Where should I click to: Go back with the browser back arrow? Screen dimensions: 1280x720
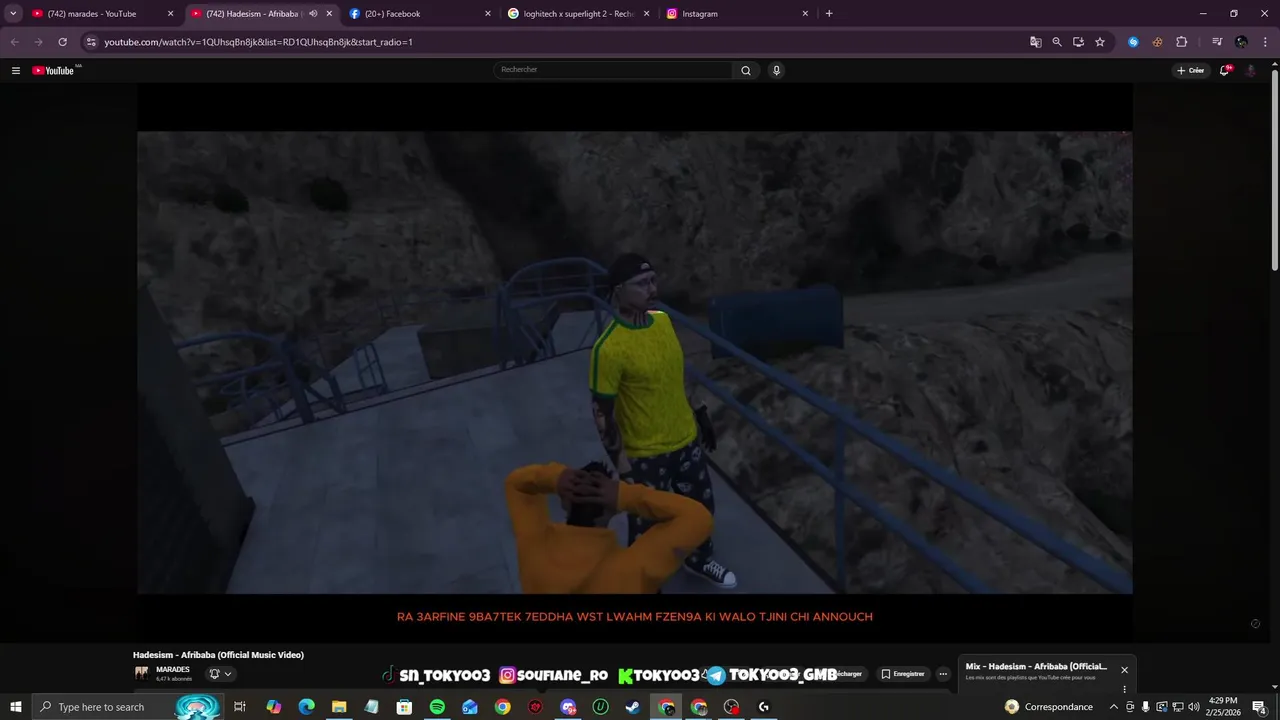point(14,42)
